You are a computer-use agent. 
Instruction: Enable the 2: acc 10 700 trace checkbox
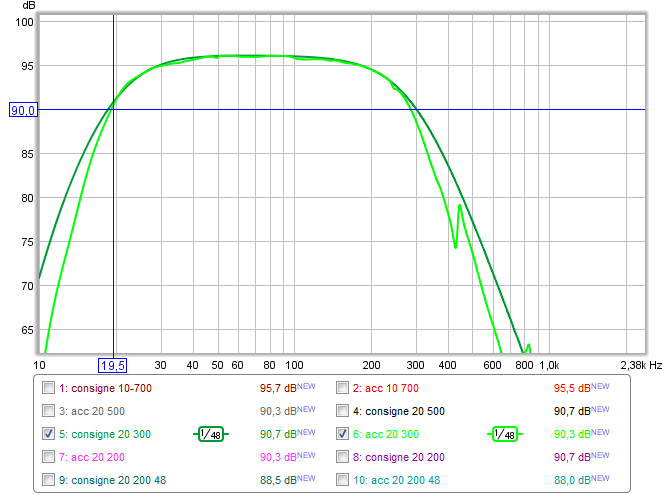pos(343,388)
